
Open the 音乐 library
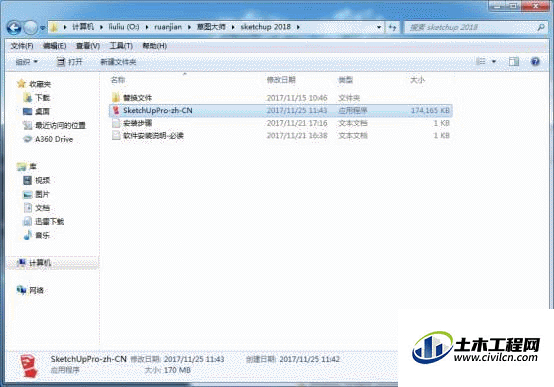pos(42,235)
